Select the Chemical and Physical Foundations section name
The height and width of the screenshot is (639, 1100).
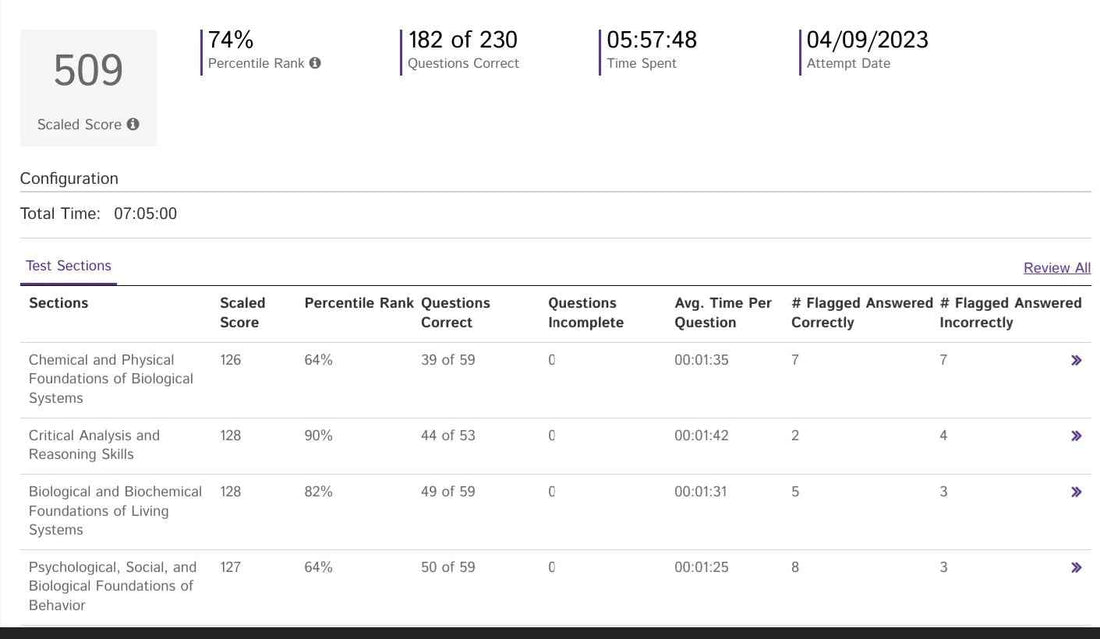tap(110, 379)
